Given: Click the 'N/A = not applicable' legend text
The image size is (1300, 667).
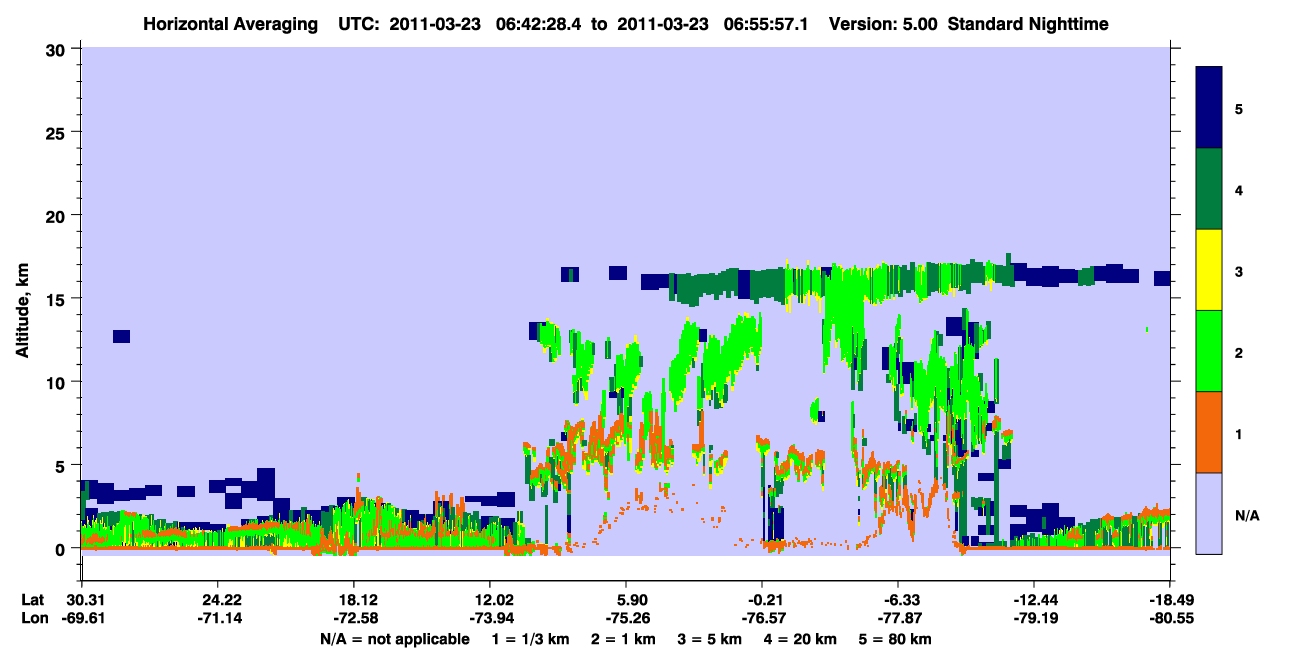Looking at the screenshot, I should click(394, 639).
